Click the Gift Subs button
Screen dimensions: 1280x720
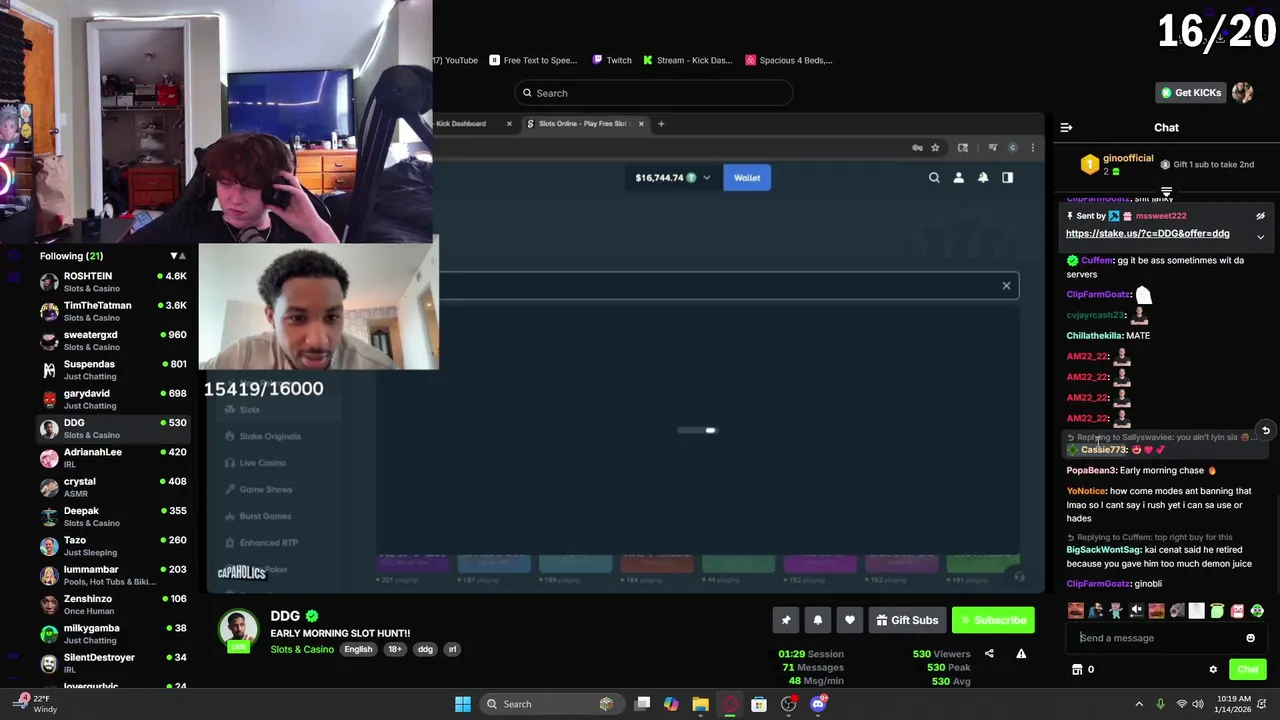[x=907, y=621]
